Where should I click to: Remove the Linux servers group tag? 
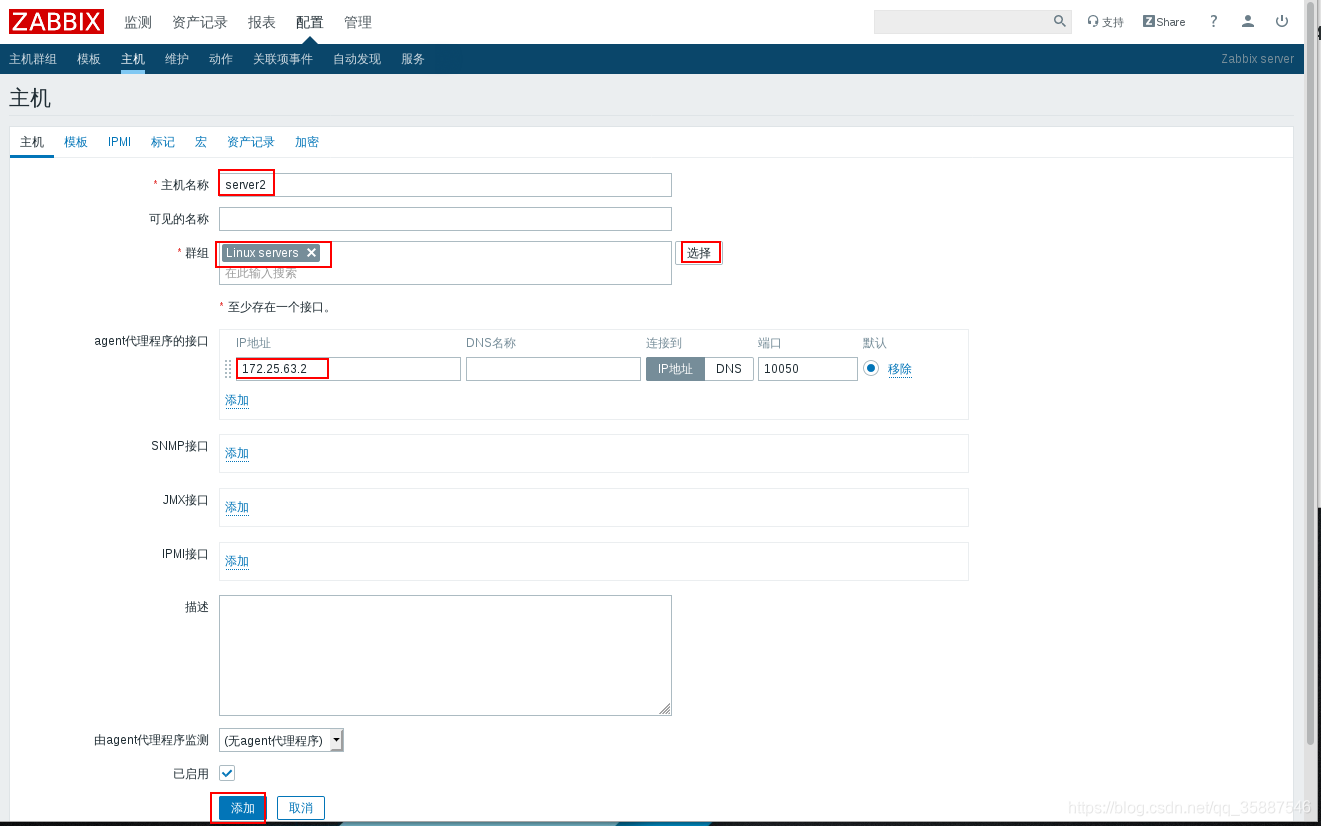[x=311, y=253]
